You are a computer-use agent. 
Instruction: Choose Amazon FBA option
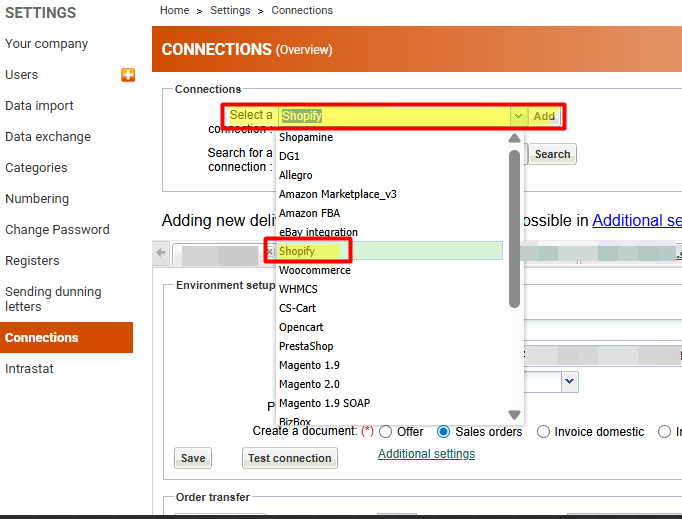391,213
